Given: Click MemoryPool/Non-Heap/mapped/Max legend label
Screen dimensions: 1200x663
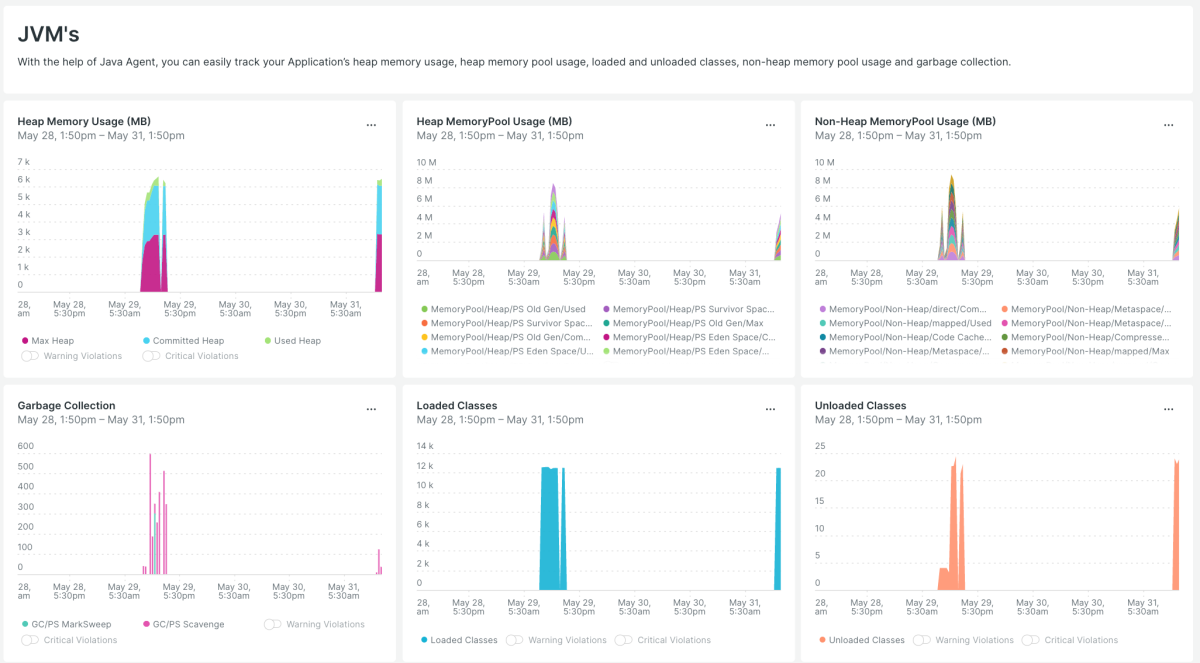Looking at the screenshot, I should tap(1090, 351).
